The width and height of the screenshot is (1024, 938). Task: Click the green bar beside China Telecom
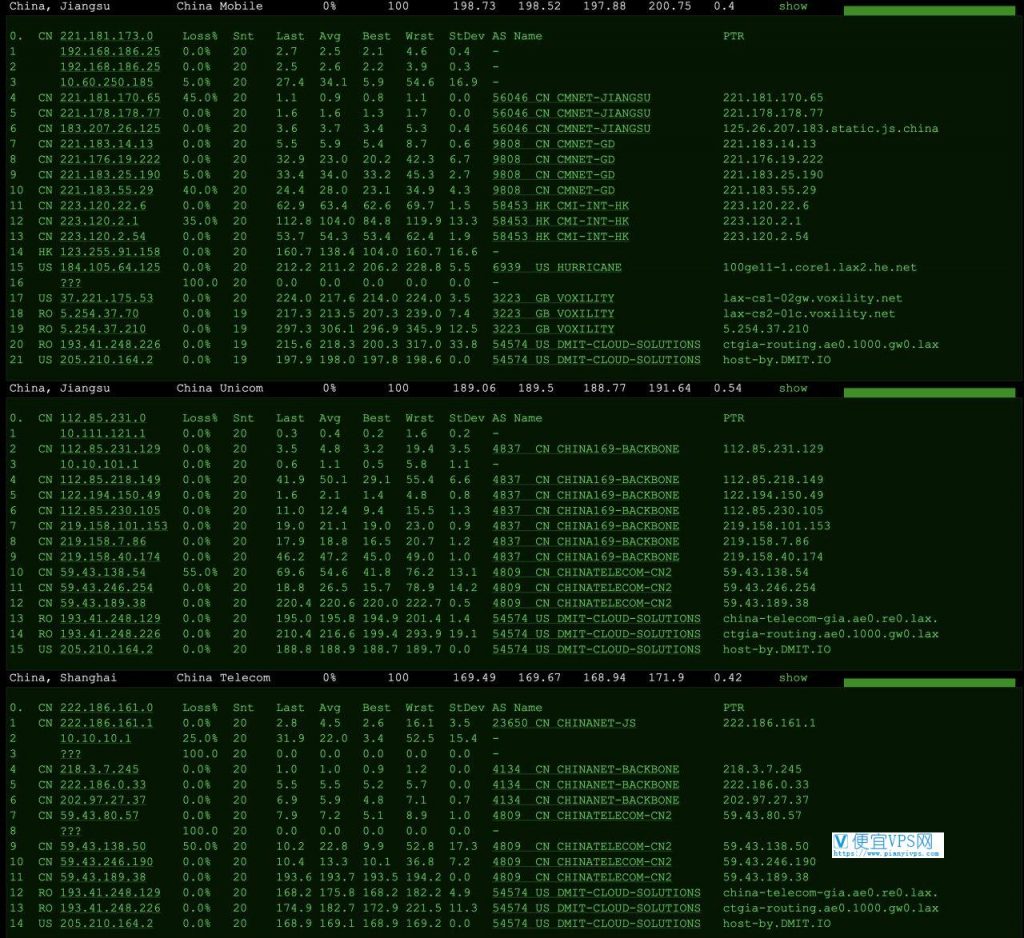[x=929, y=683]
